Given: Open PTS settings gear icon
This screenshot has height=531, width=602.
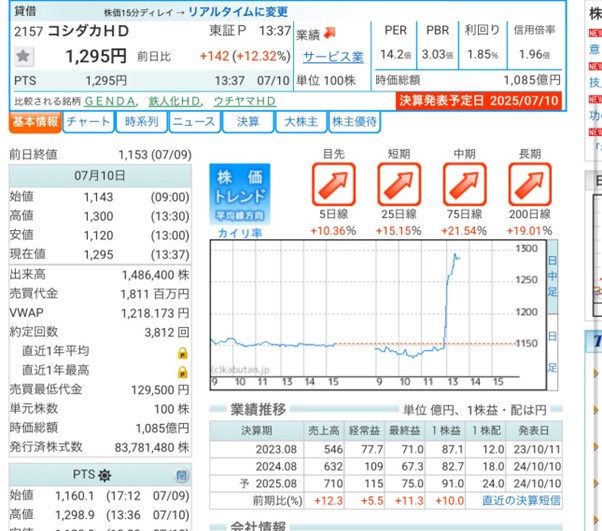Looking at the screenshot, I should pos(104,475).
